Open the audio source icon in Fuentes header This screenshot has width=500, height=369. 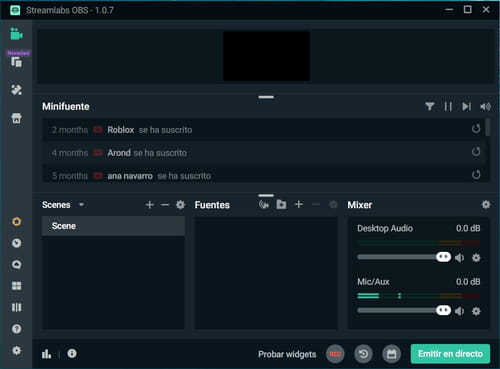[x=264, y=204]
